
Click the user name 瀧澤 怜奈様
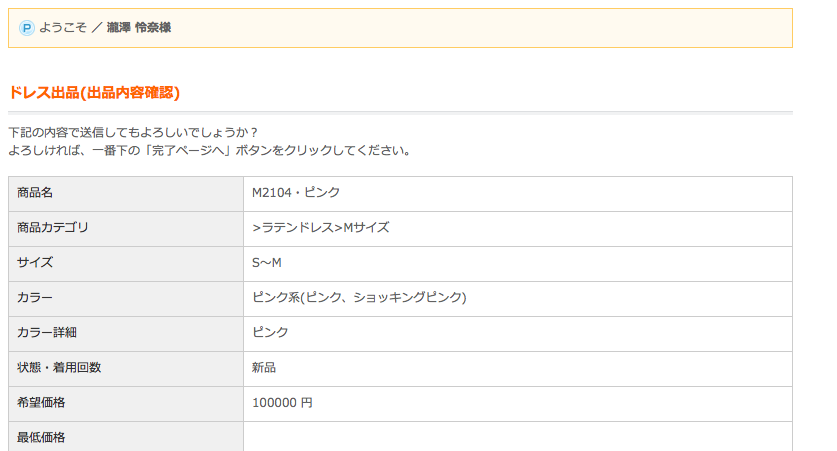point(139,27)
